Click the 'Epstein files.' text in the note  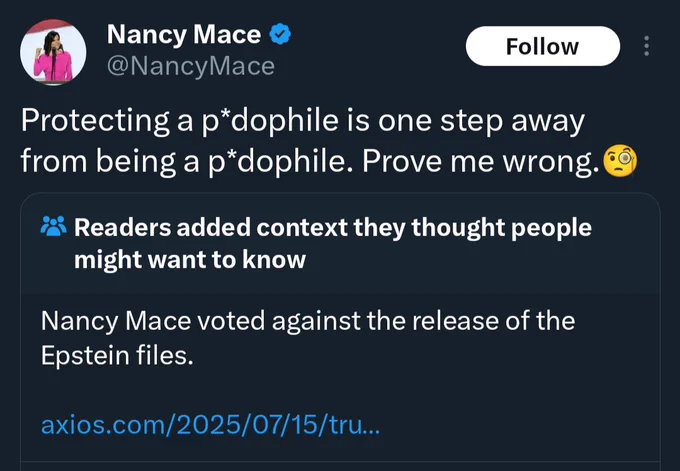(x=116, y=355)
